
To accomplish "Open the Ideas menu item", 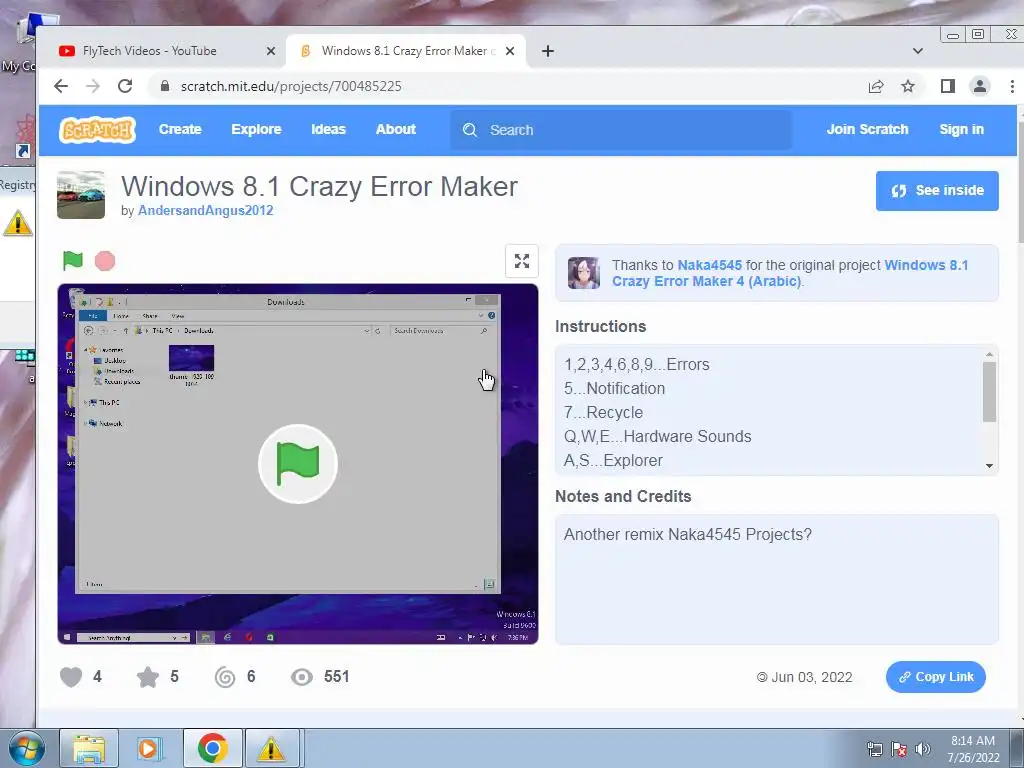I will [328, 129].
